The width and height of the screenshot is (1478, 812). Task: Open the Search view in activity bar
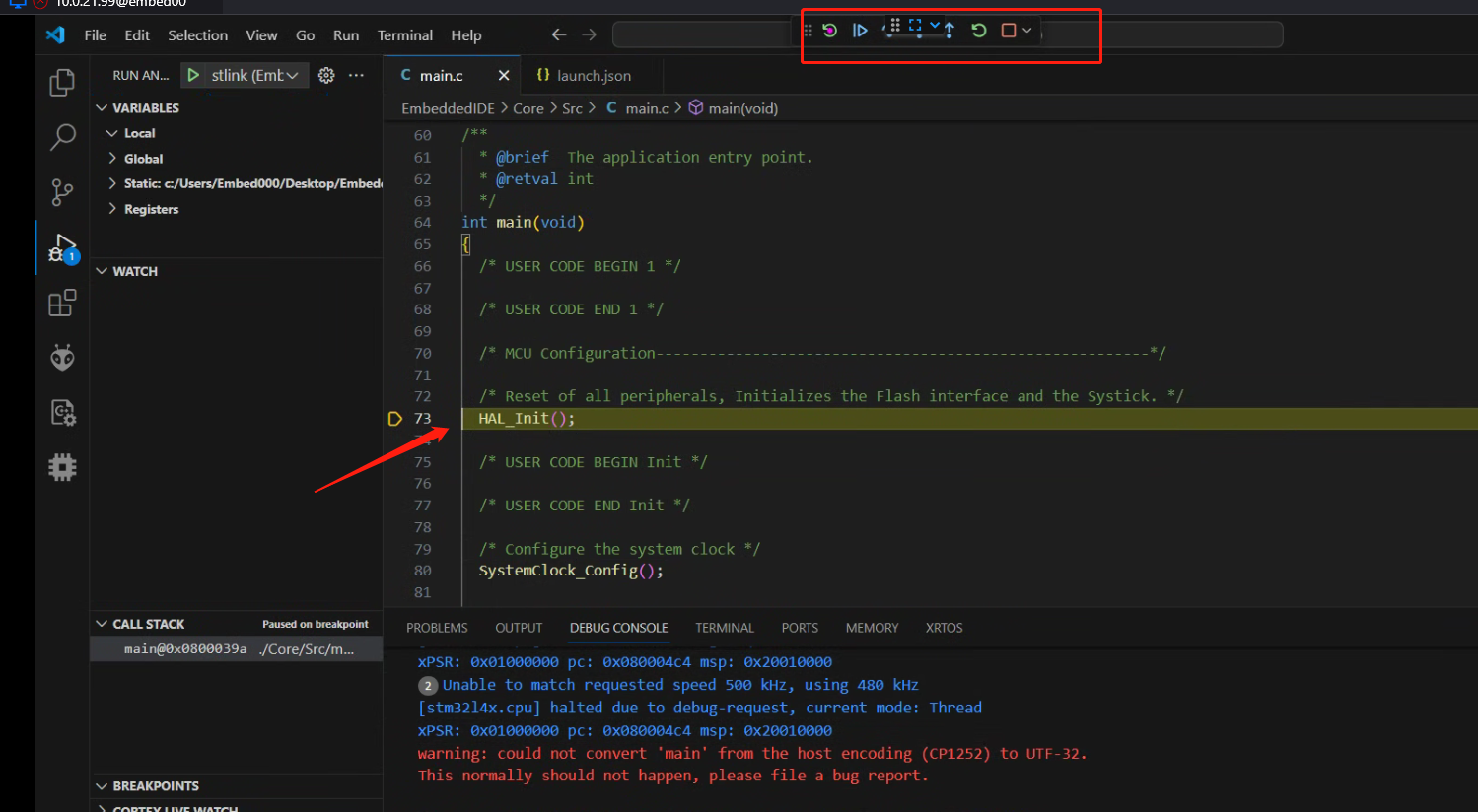pos(62,137)
